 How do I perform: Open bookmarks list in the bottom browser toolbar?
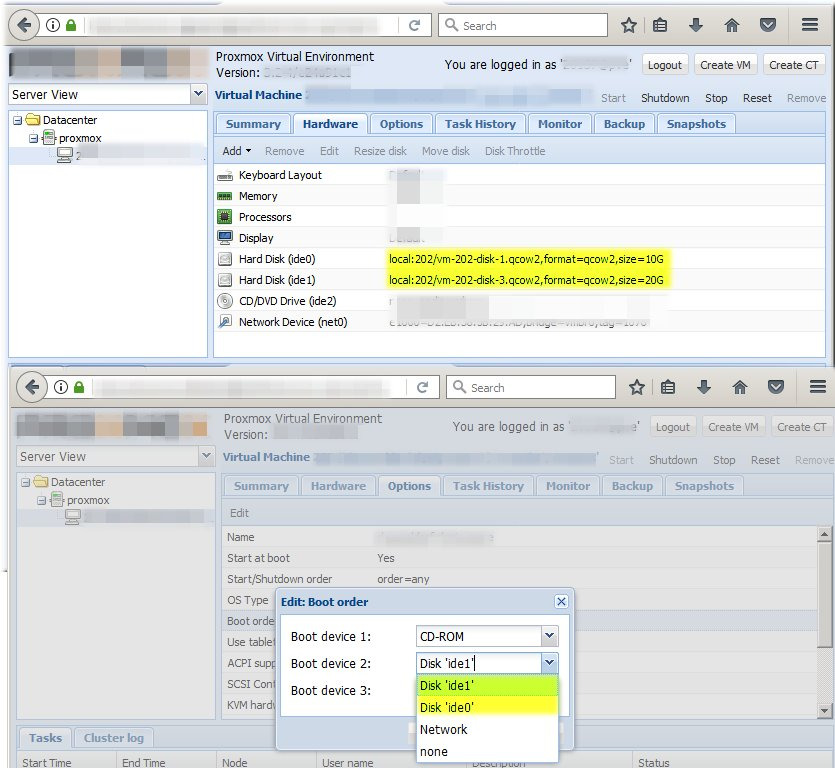[x=668, y=387]
